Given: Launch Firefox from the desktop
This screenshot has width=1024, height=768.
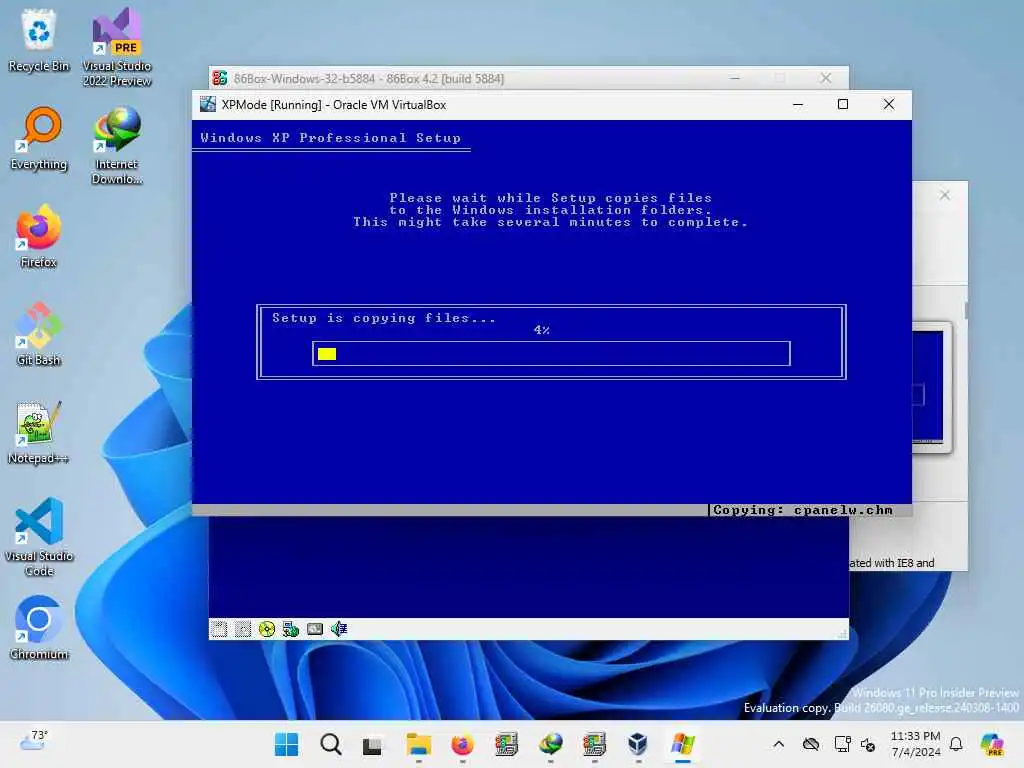Looking at the screenshot, I should (x=39, y=236).
